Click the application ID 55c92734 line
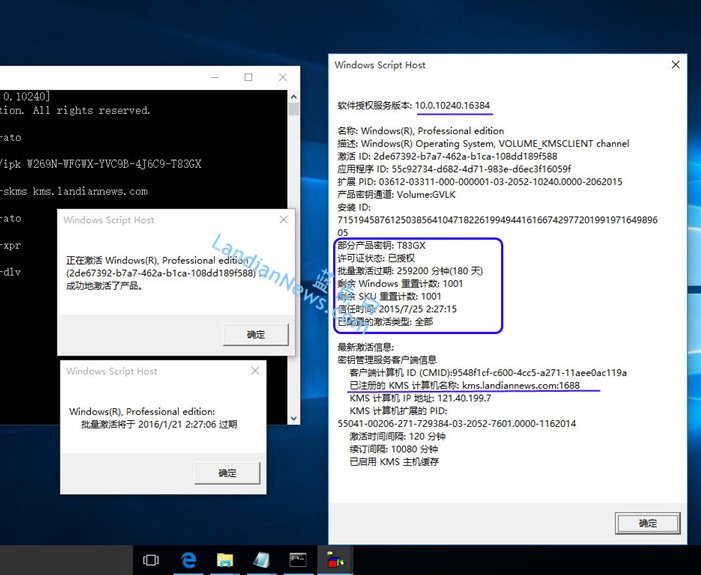Screen dimensions: 701x575 coord(454,169)
